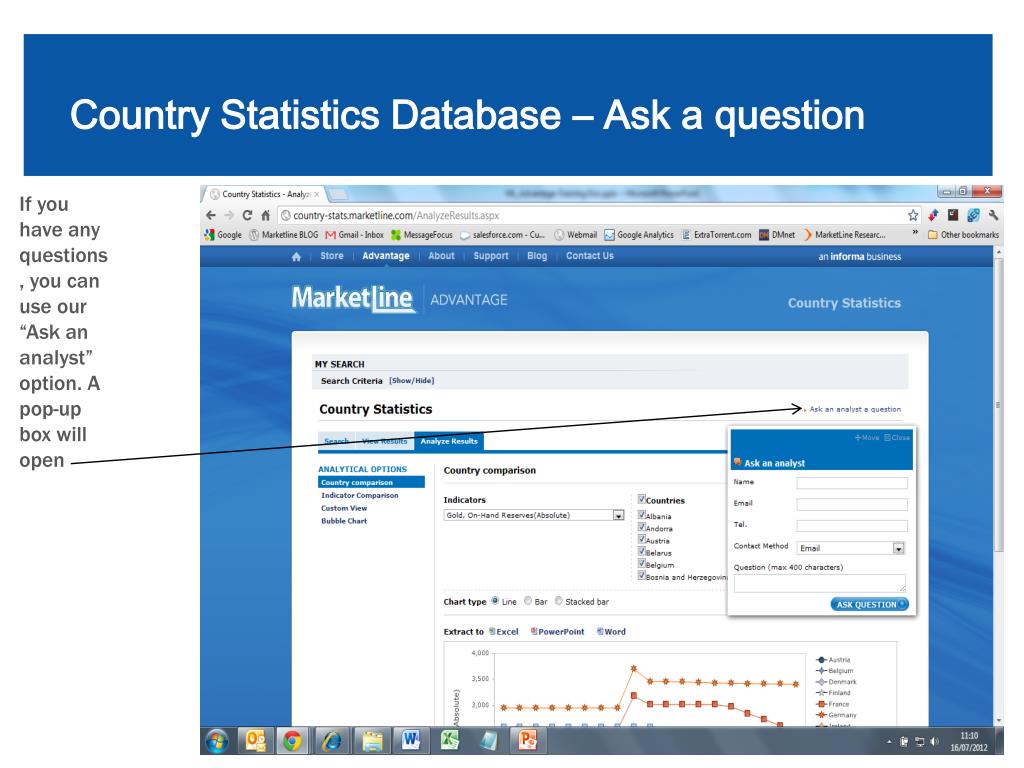Select Indicator Comparison option
The image size is (1024, 768).
click(360, 496)
